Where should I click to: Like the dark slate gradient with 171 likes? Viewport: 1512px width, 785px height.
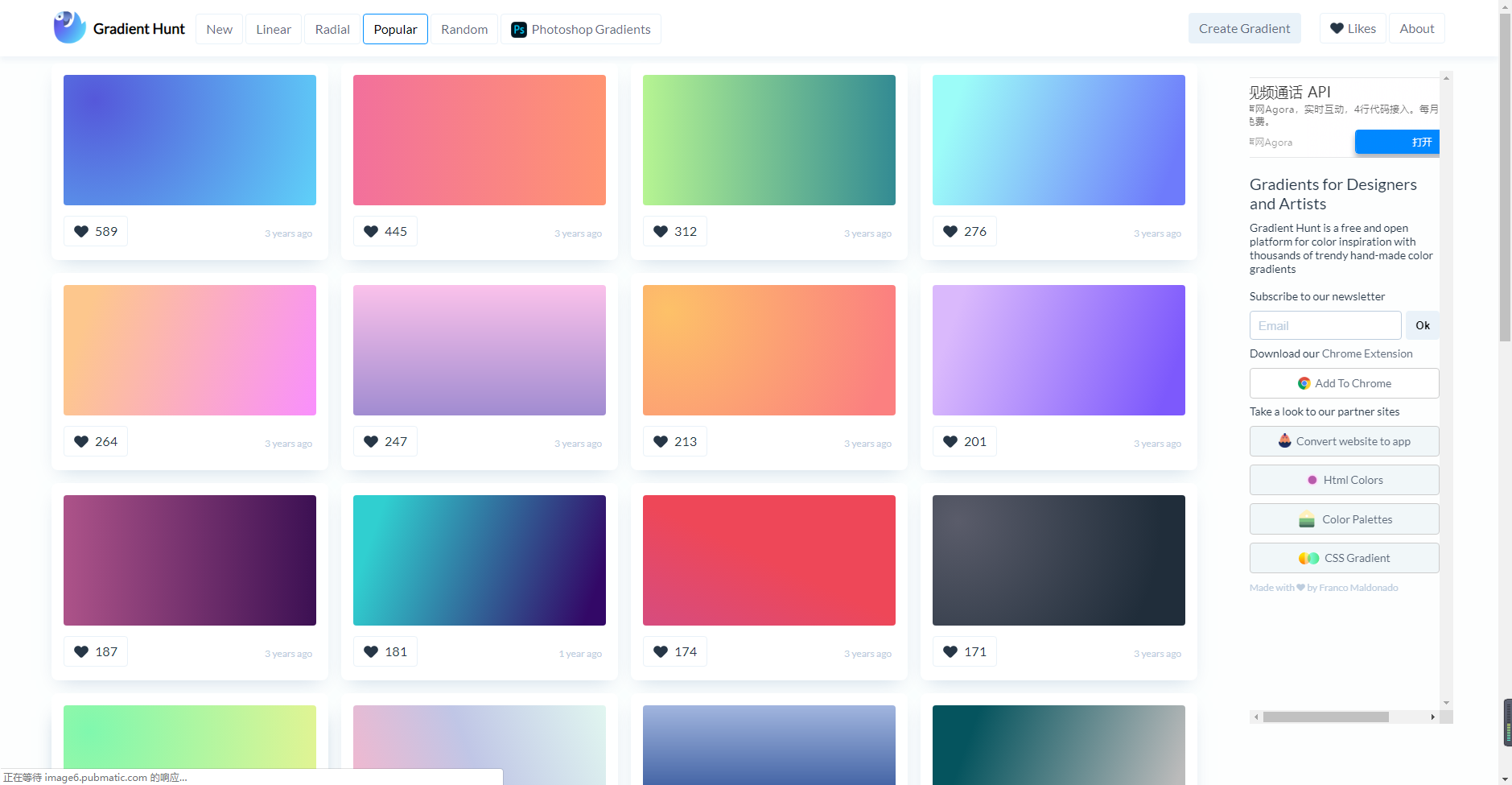965,651
